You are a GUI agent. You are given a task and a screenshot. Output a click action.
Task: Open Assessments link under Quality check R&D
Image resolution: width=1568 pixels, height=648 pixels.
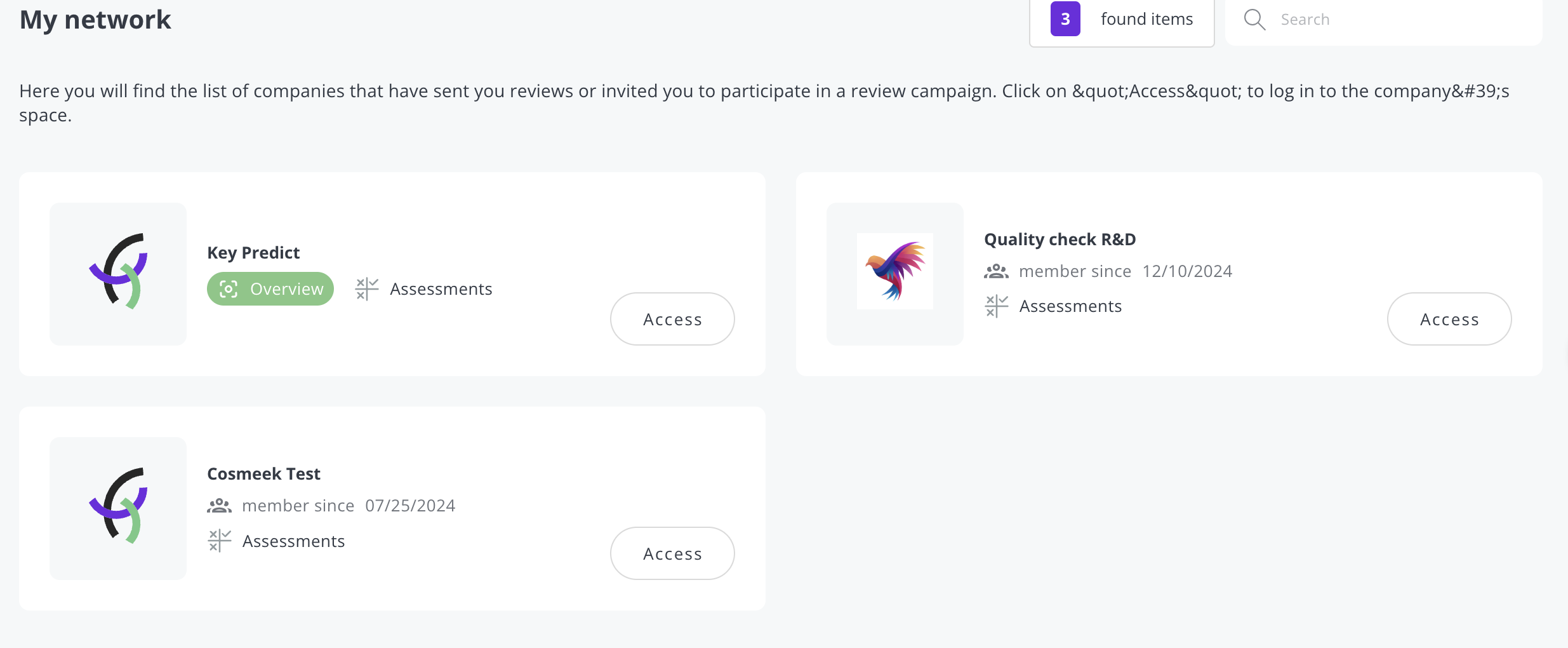1070,306
